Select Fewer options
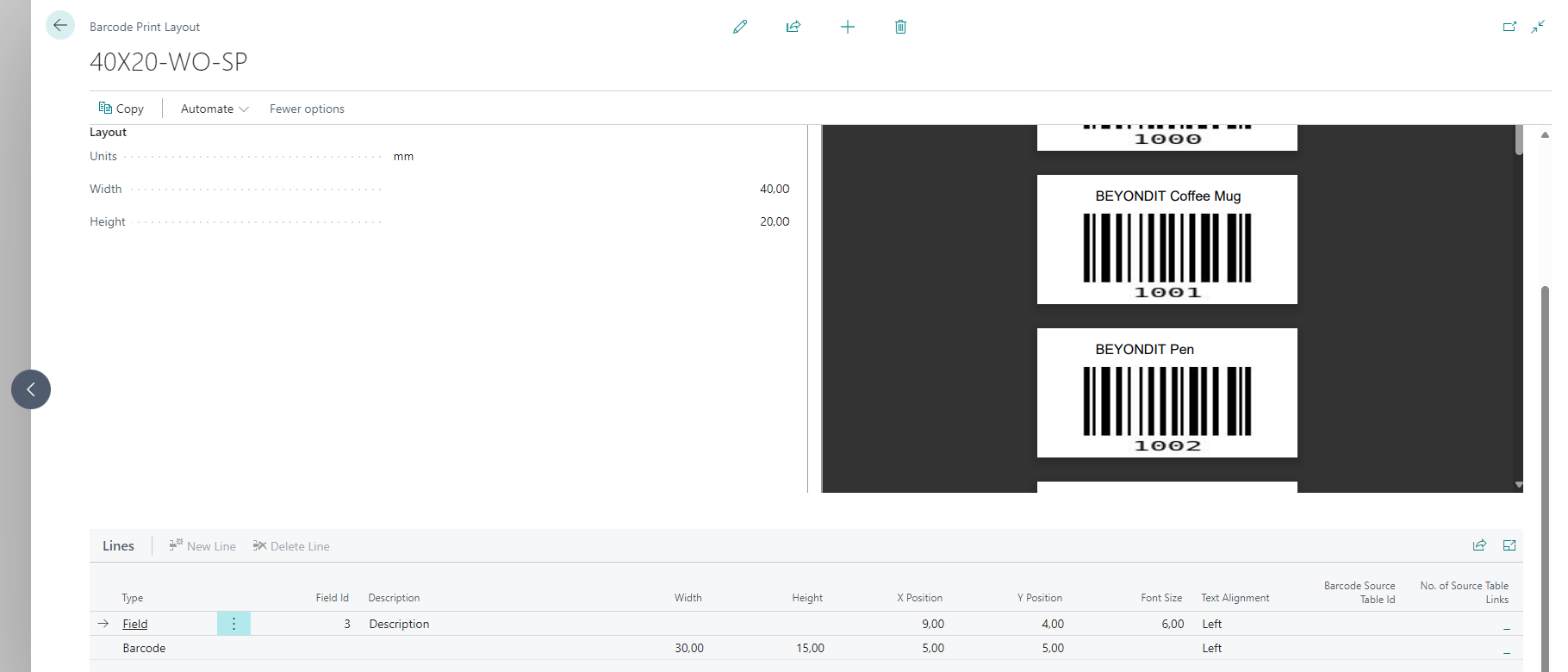Viewport: 1568px width, 672px height. point(307,109)
